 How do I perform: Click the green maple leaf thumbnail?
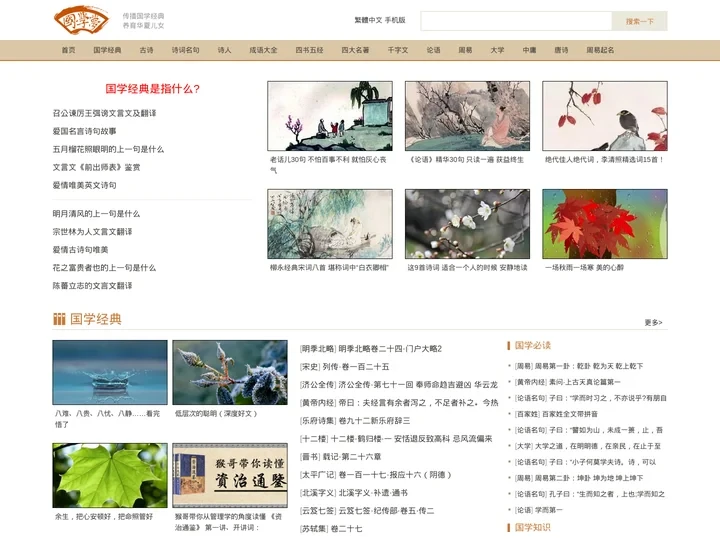(x=110, y=475)
